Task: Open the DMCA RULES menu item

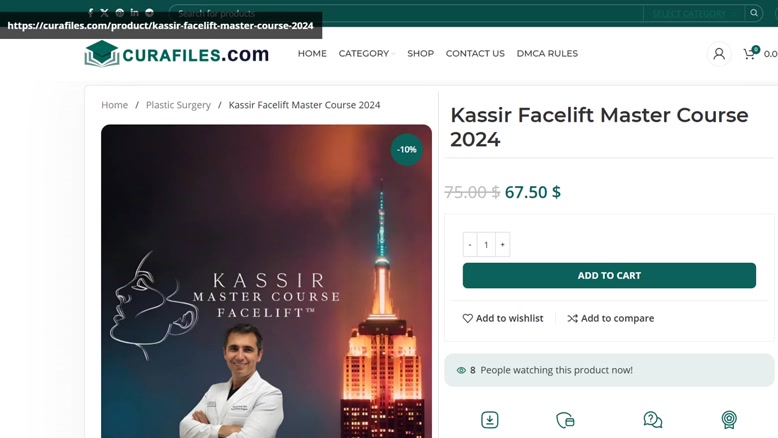Action: pos(547,54)
